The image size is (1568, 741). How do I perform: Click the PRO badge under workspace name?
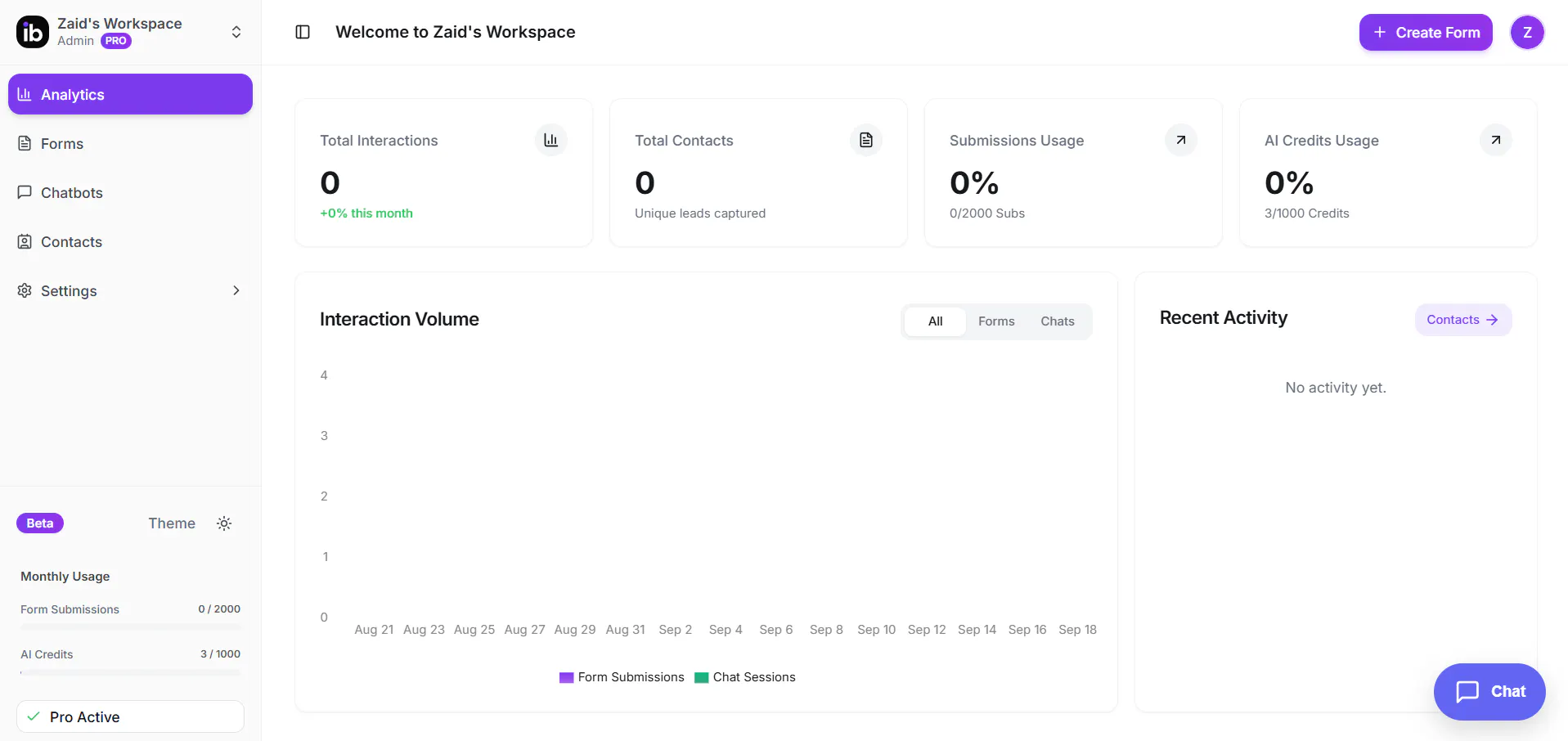[116, 41]
